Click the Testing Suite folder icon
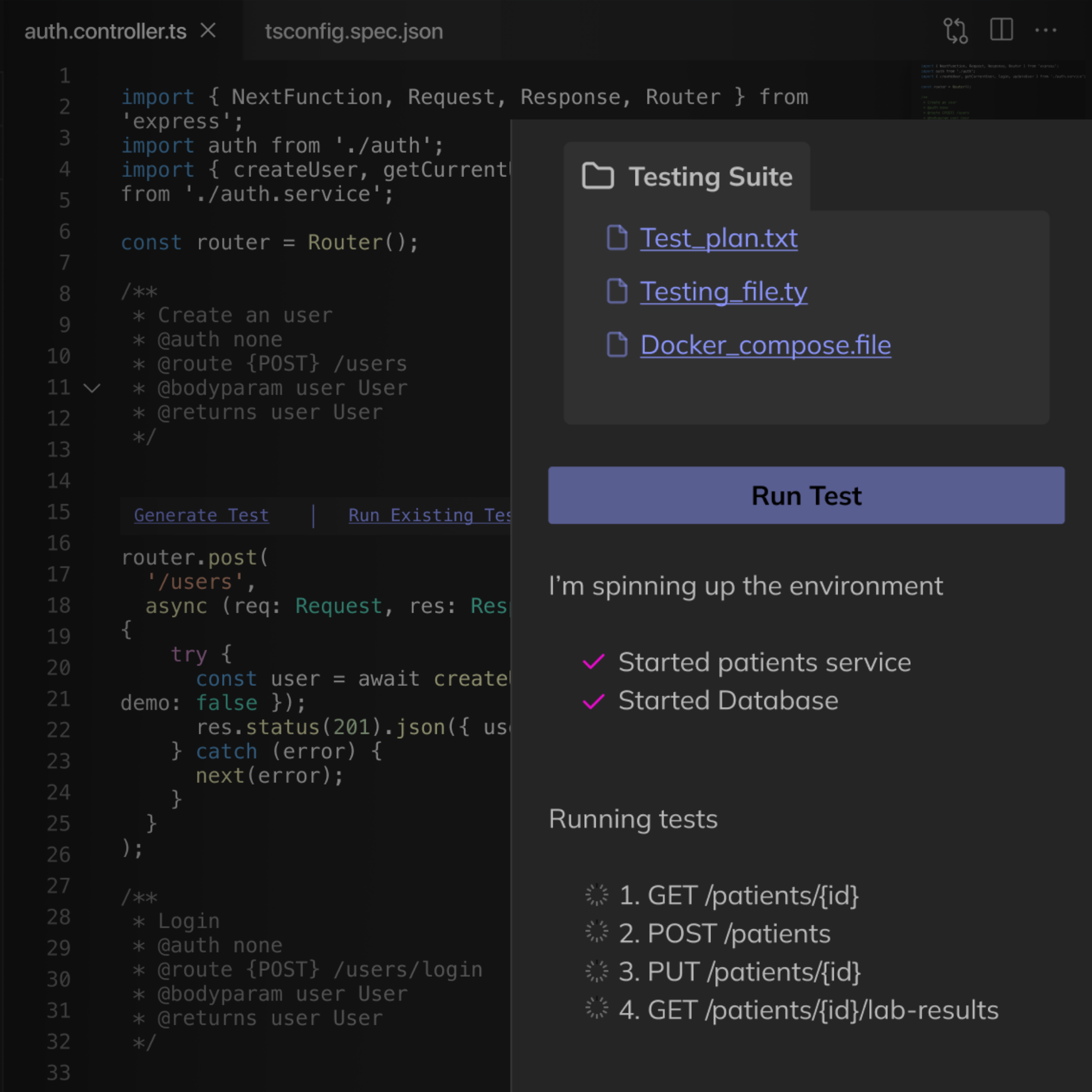This screenshot has width=1092, height=1092. (597, 176)
